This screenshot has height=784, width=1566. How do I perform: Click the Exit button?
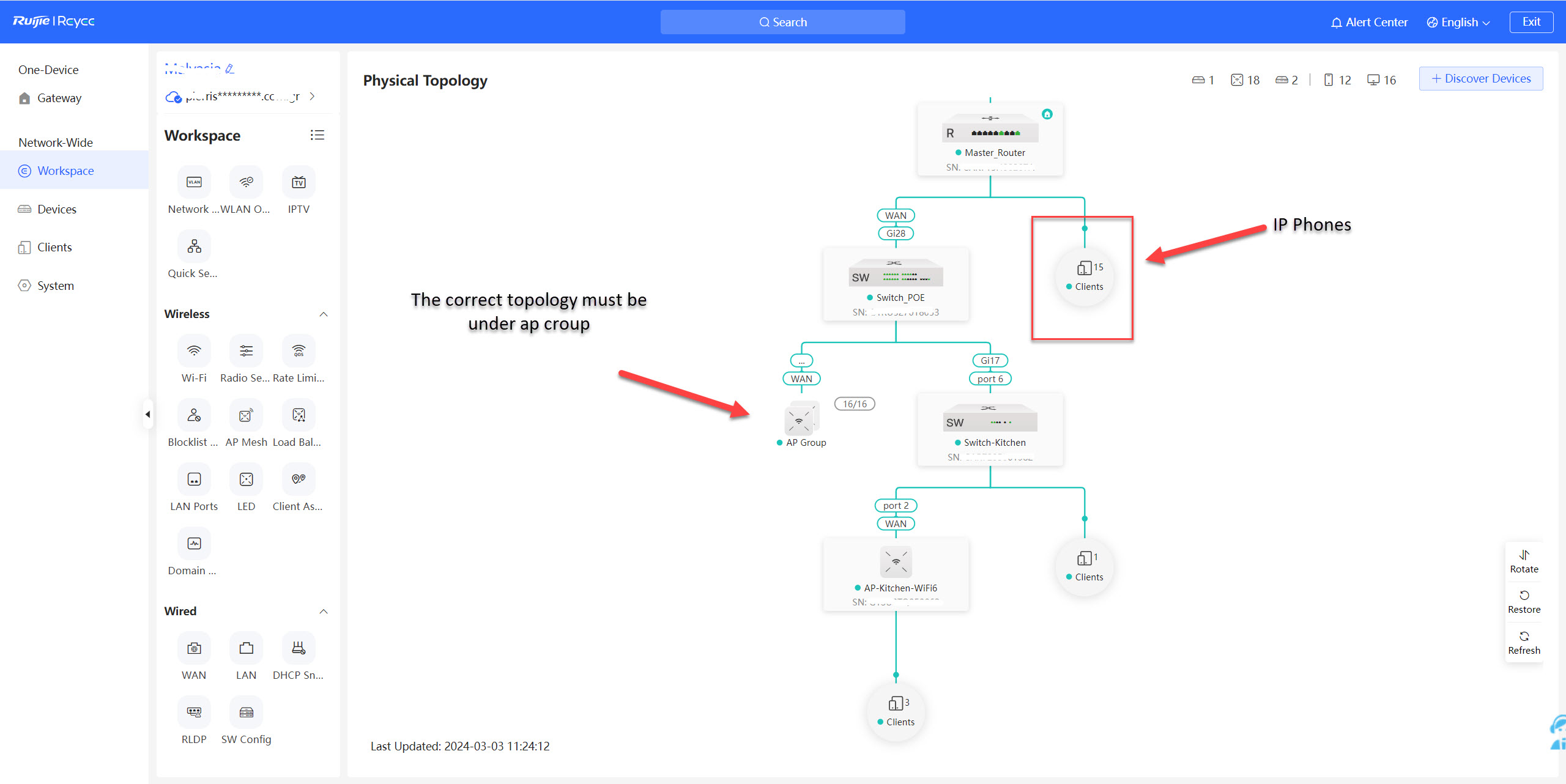pos(1531,22)
